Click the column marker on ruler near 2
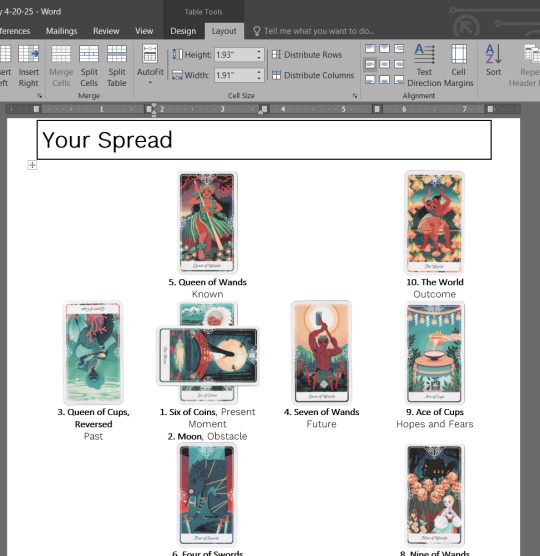The height and width of the screenshot is (556, 540). (149, 109)
